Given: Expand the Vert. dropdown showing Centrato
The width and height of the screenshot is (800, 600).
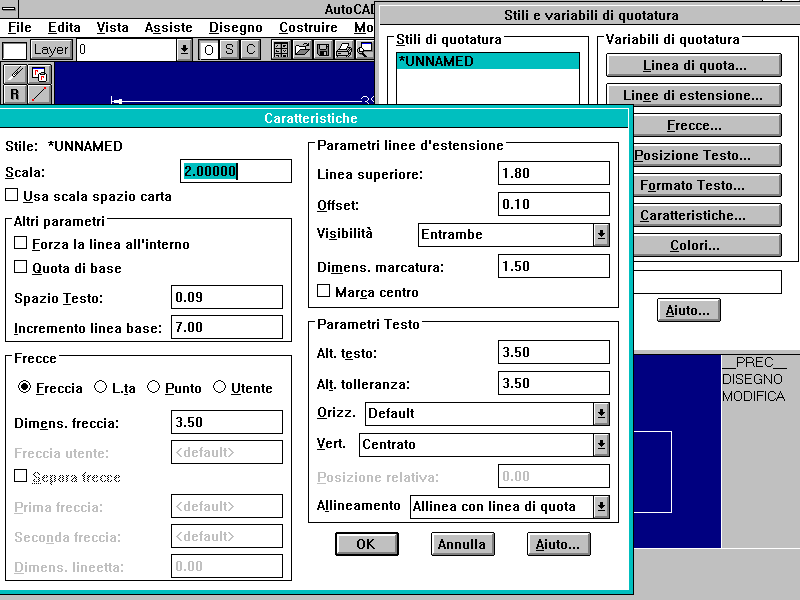Looking at the screenshot, I should (602, 445).
